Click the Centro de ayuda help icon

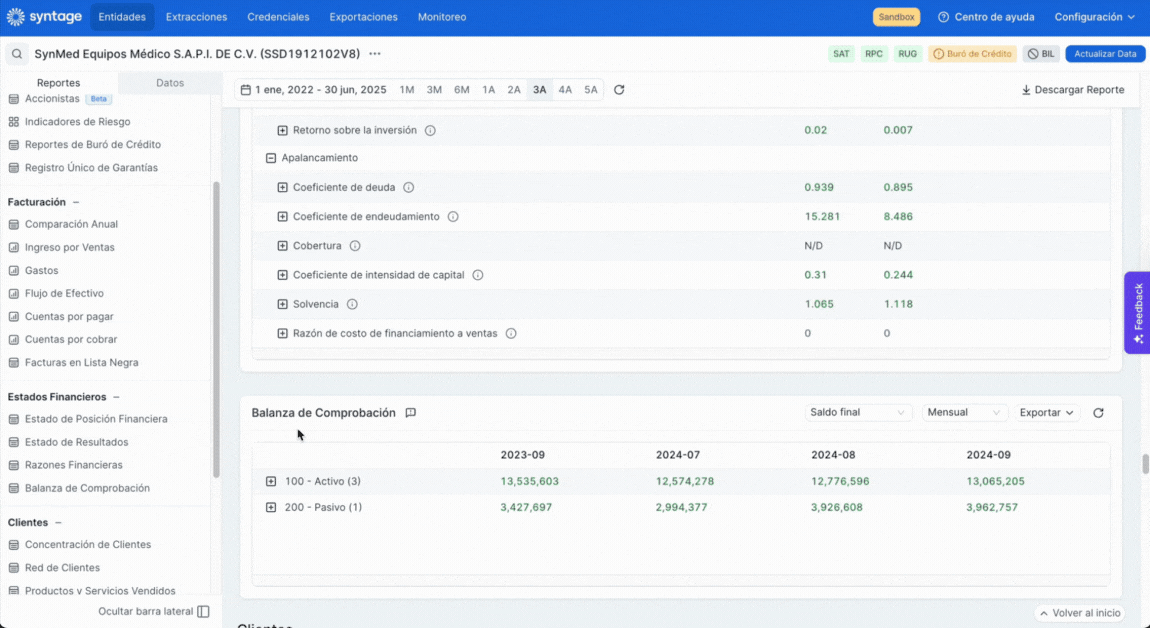(x=944, y=17)
